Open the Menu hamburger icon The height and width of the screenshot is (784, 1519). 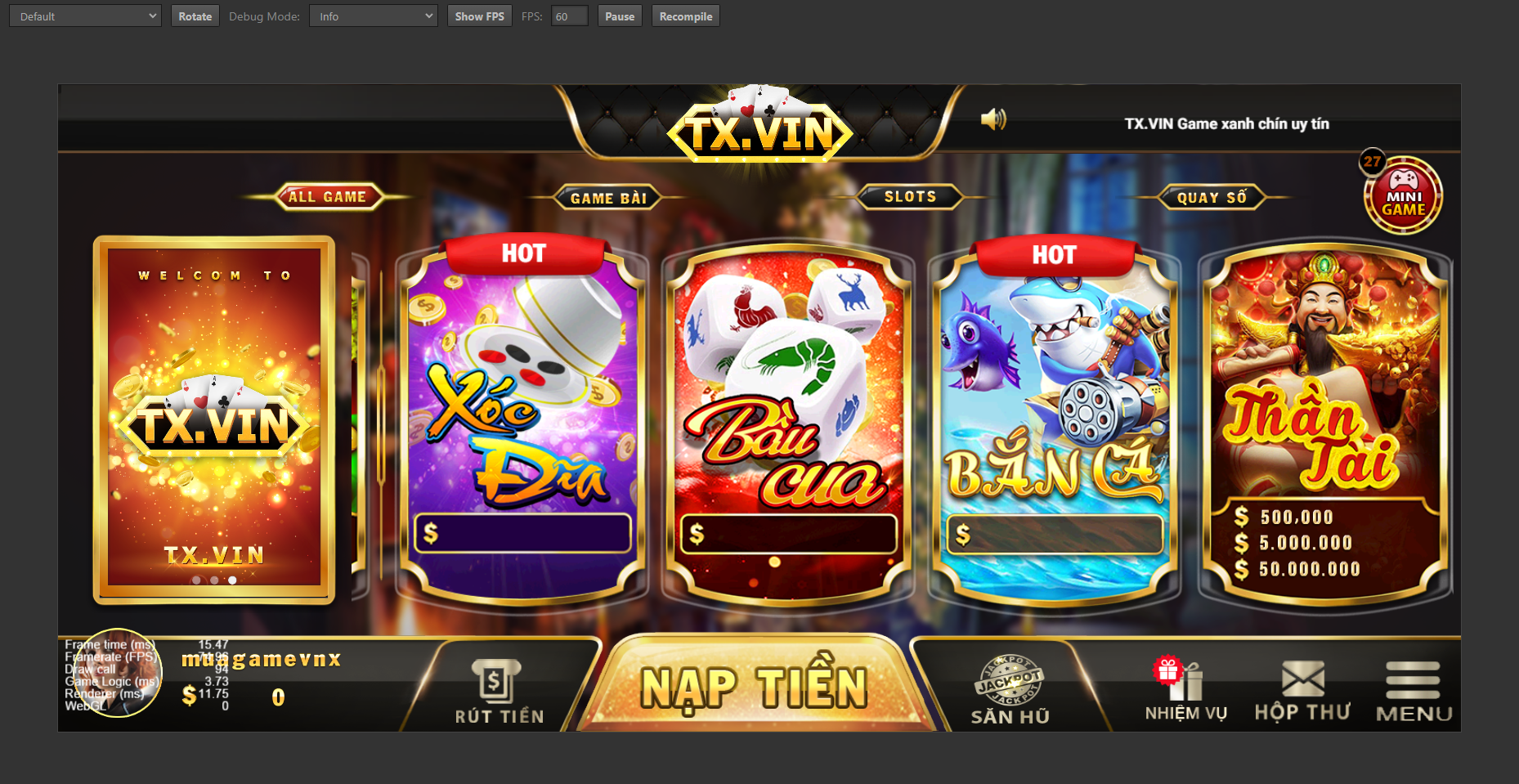click(x=1413, y=680)
